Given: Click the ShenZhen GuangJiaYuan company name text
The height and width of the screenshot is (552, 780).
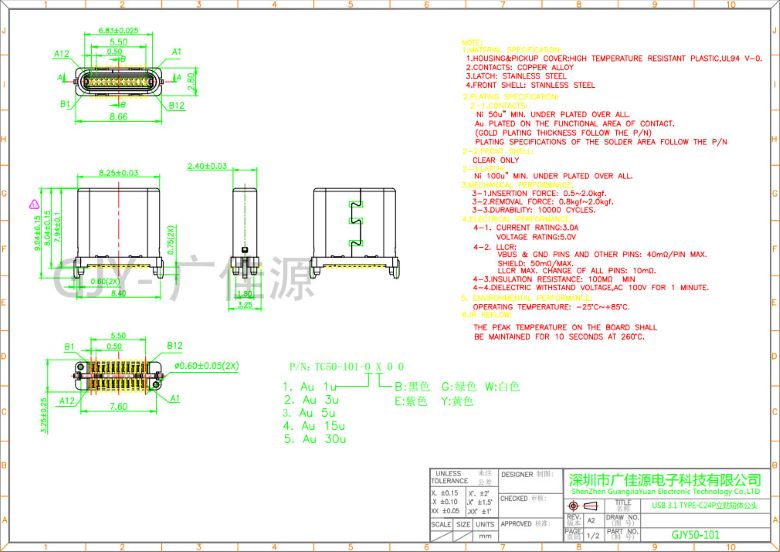Looking at the screenshot, I should 666,491.
